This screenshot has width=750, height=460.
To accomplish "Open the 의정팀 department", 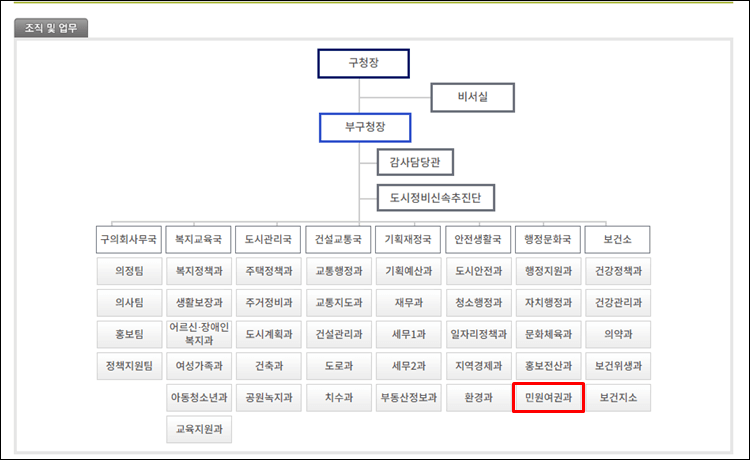I will click(129, 271).
